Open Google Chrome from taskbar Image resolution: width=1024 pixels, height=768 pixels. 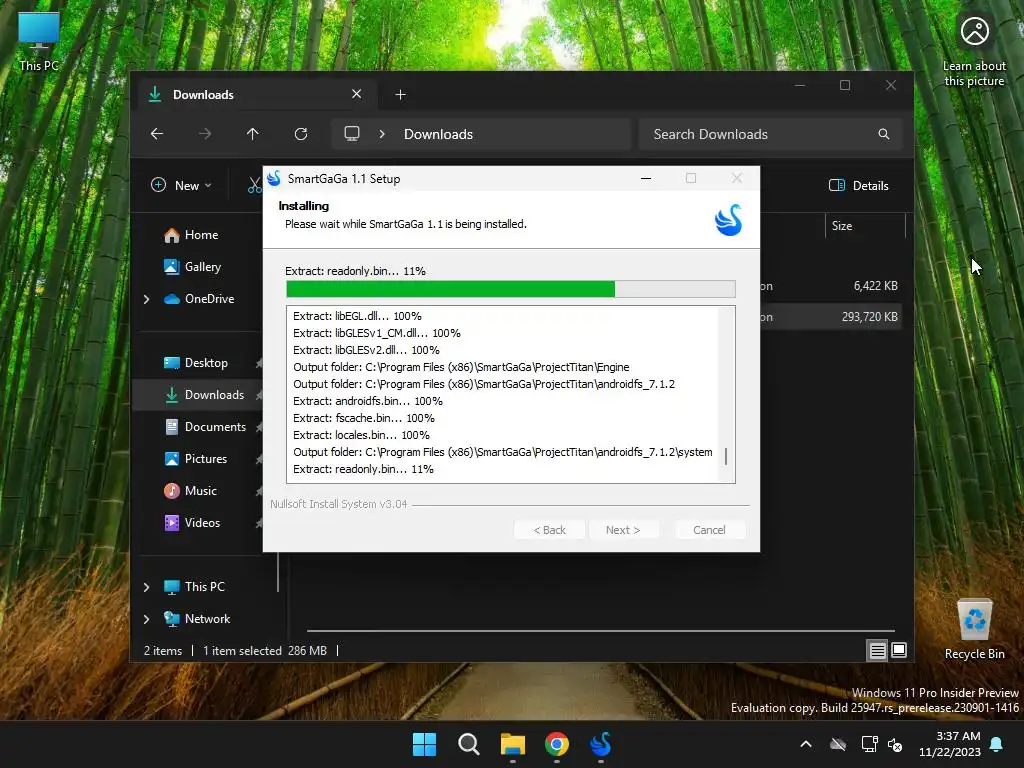(x=557, y=744)
